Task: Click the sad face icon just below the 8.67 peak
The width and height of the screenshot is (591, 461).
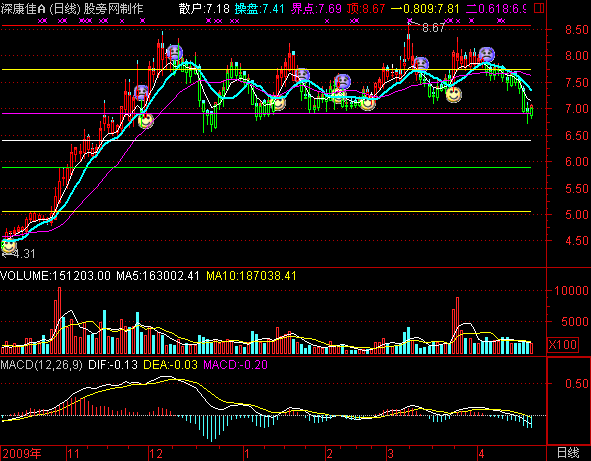Action: coord(421,64)
